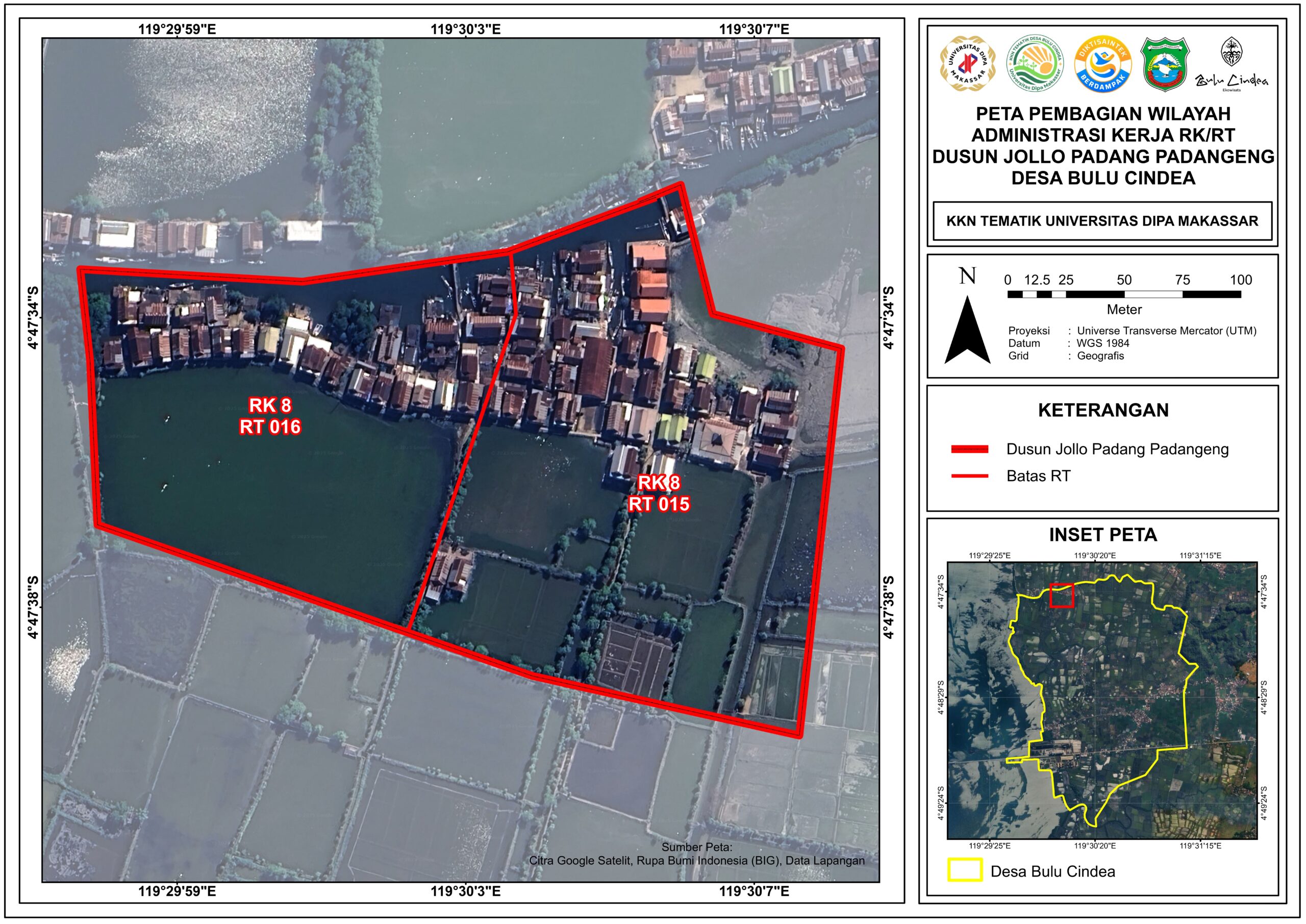Click the INSET PETA heading
The height and width of the screenshot is (924, 1306).
pos(1103,535)
